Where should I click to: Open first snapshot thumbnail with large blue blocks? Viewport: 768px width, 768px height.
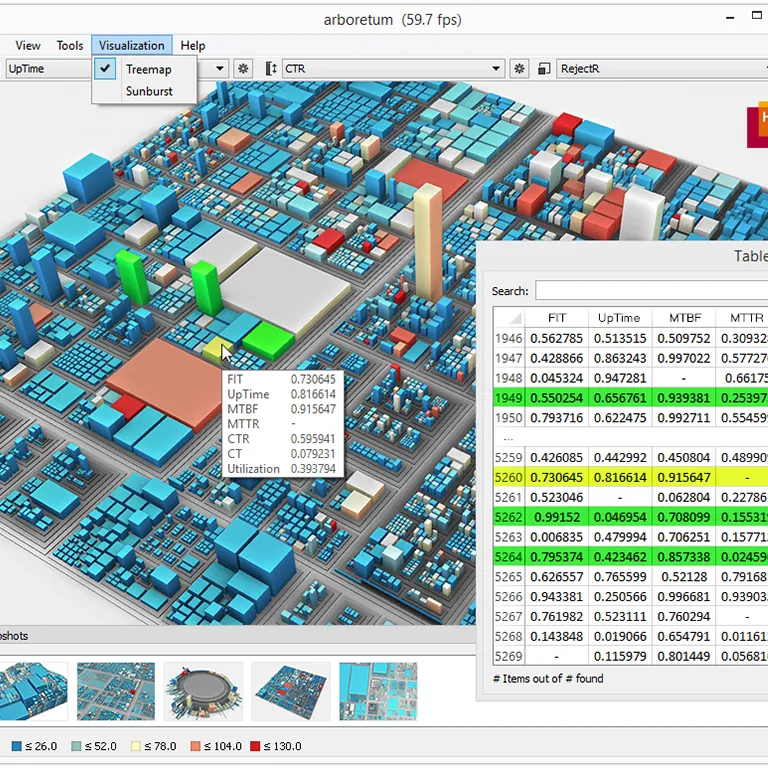coord(33,691)
